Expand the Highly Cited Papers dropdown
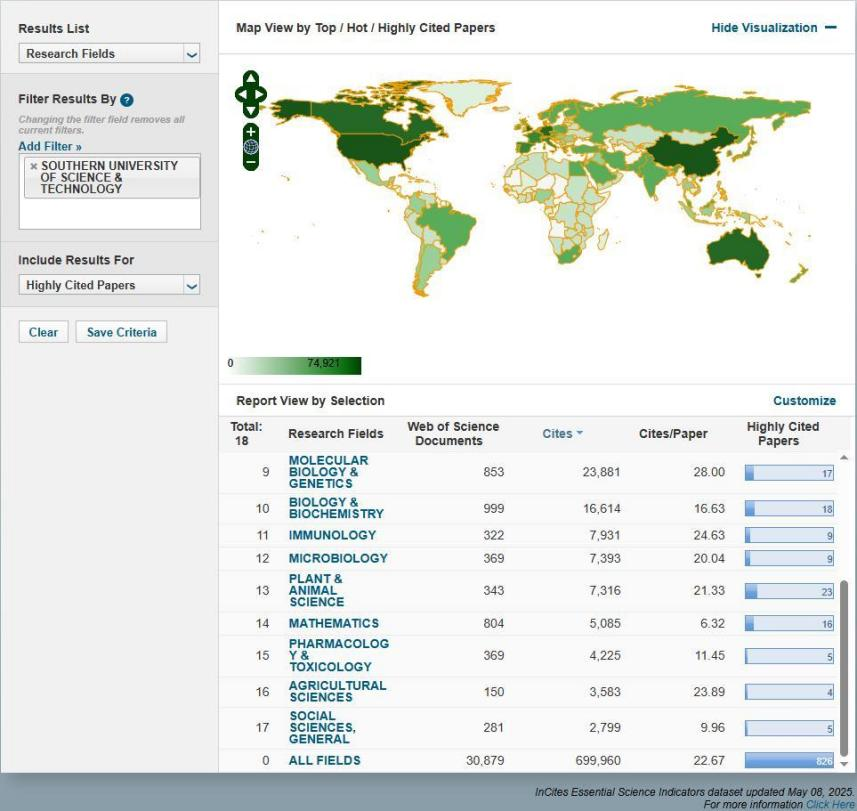Screen dimensions: 857x811 click(109, 285)
